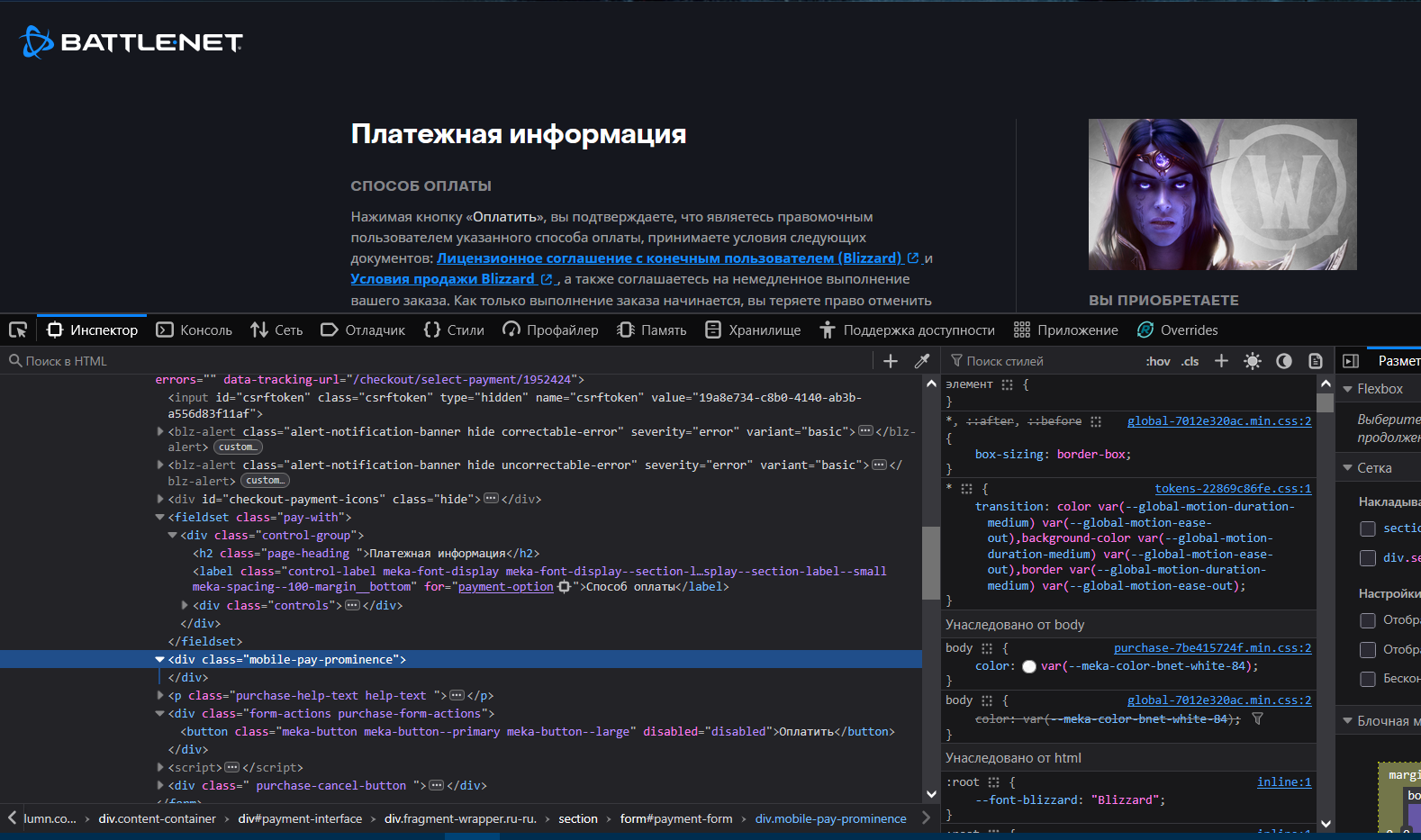
Task: Expand the checkout-payment-icons div node
Action: pos(160,499)
